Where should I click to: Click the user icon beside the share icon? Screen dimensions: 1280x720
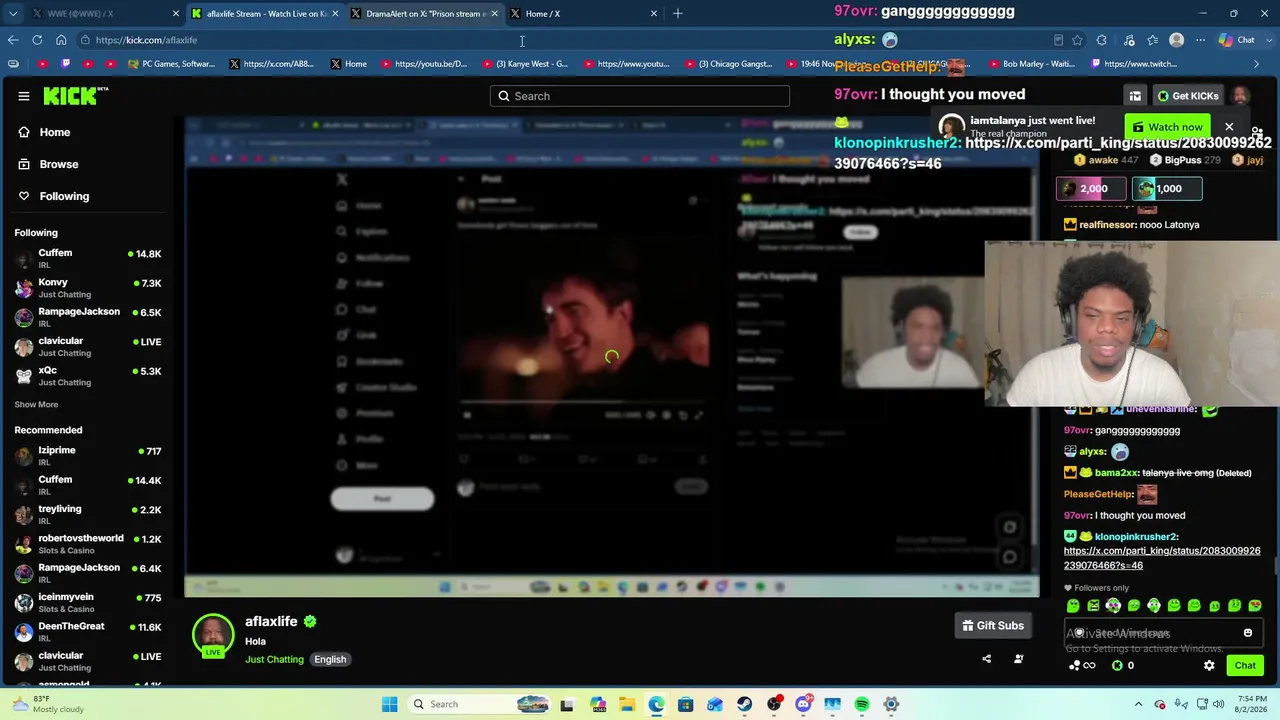click(1018, 659)
